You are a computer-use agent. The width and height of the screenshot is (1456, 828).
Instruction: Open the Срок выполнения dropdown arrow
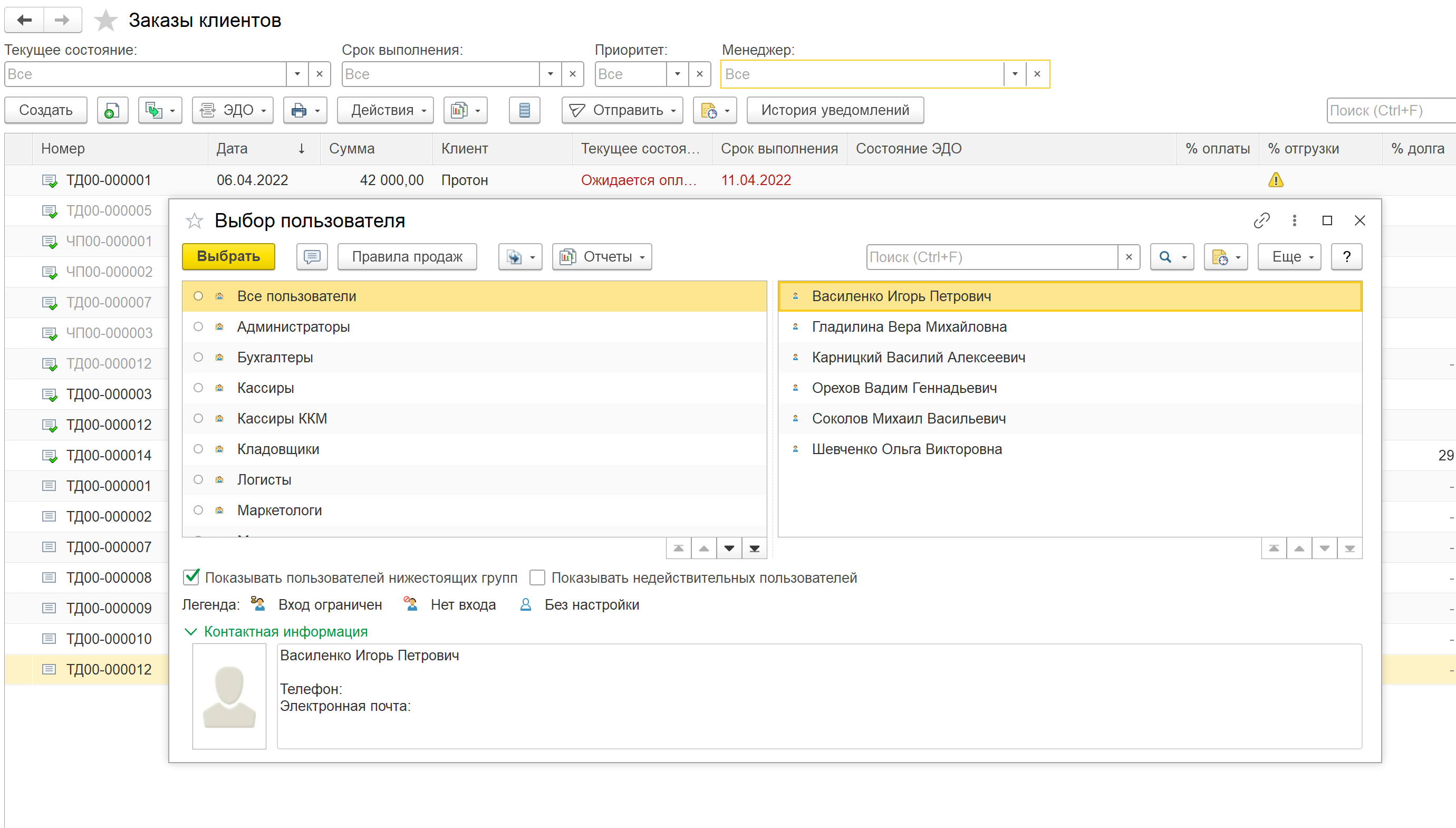tap(550, 74)
